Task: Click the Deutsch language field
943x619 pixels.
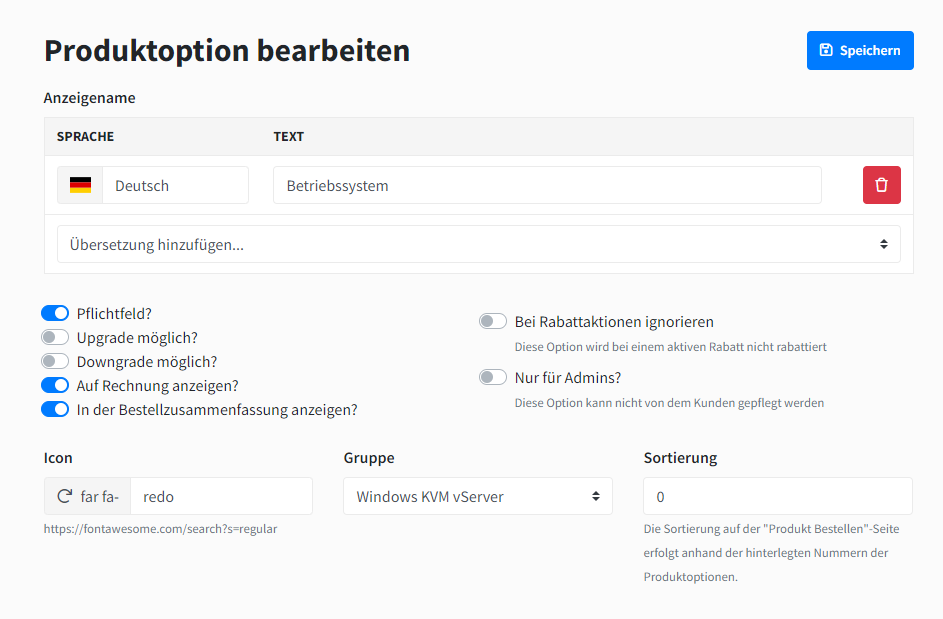Action: (x=175, y=185)
